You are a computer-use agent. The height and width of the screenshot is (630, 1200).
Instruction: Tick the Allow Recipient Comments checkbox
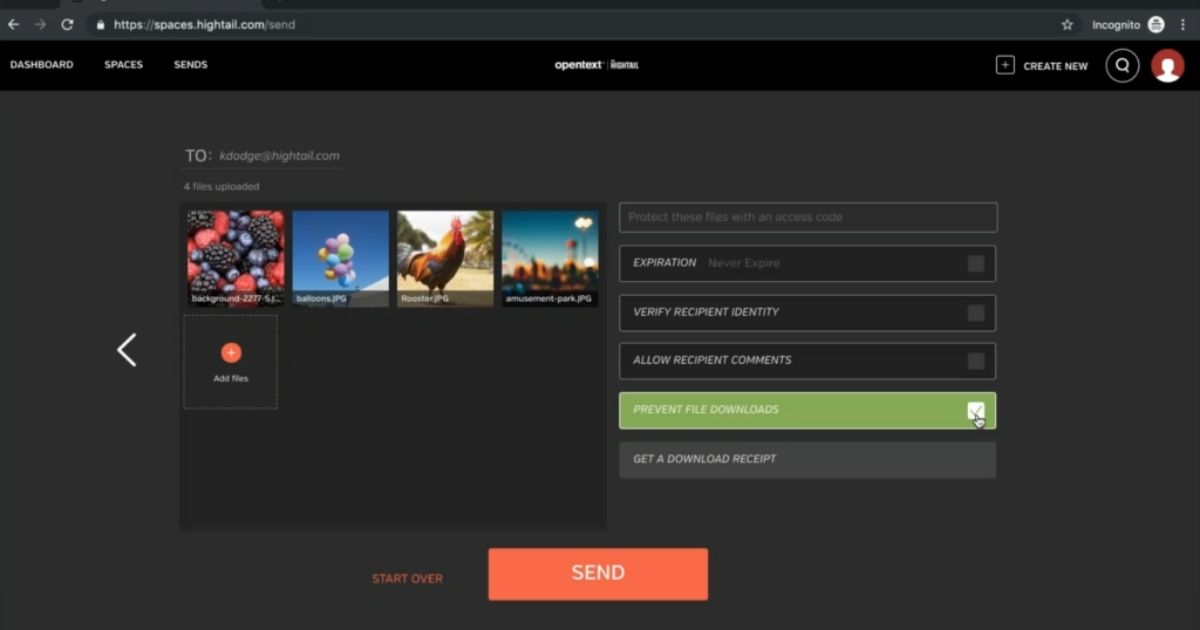[x=975, y=361]
